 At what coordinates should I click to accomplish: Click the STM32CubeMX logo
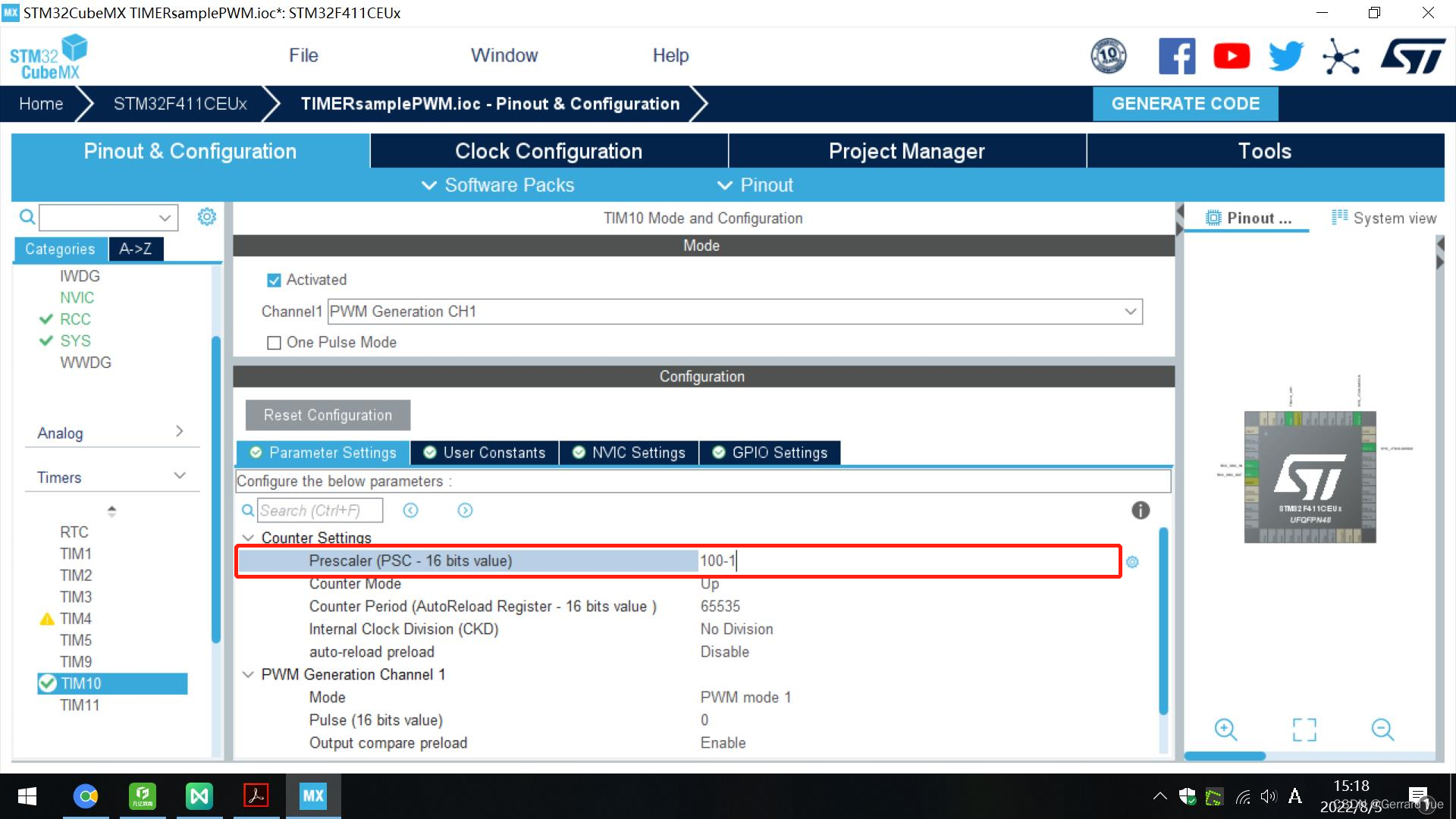[49, 57]
